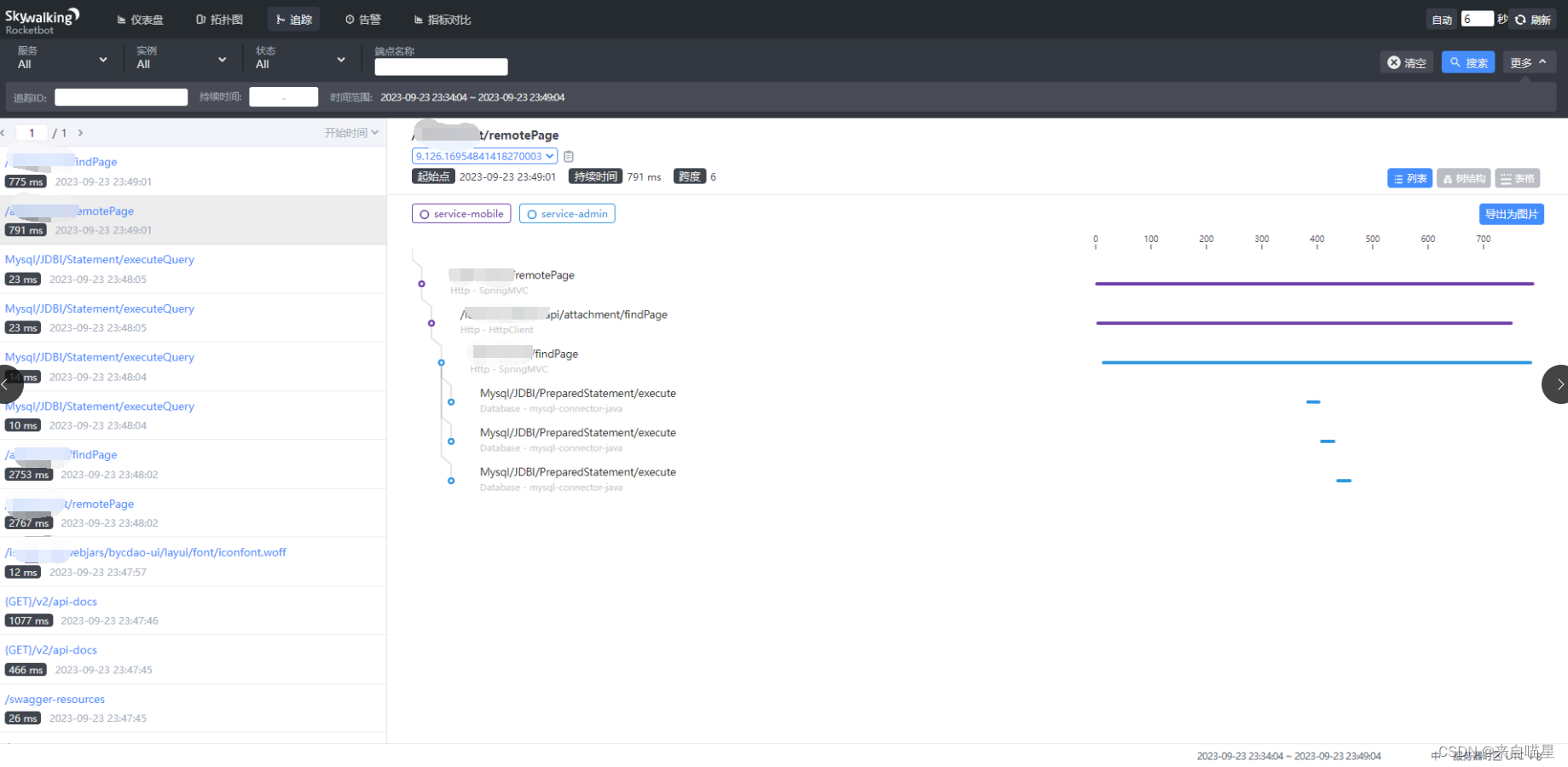Open the 告警 alarm tab
1568x767 pixels.
coord(363,20)
